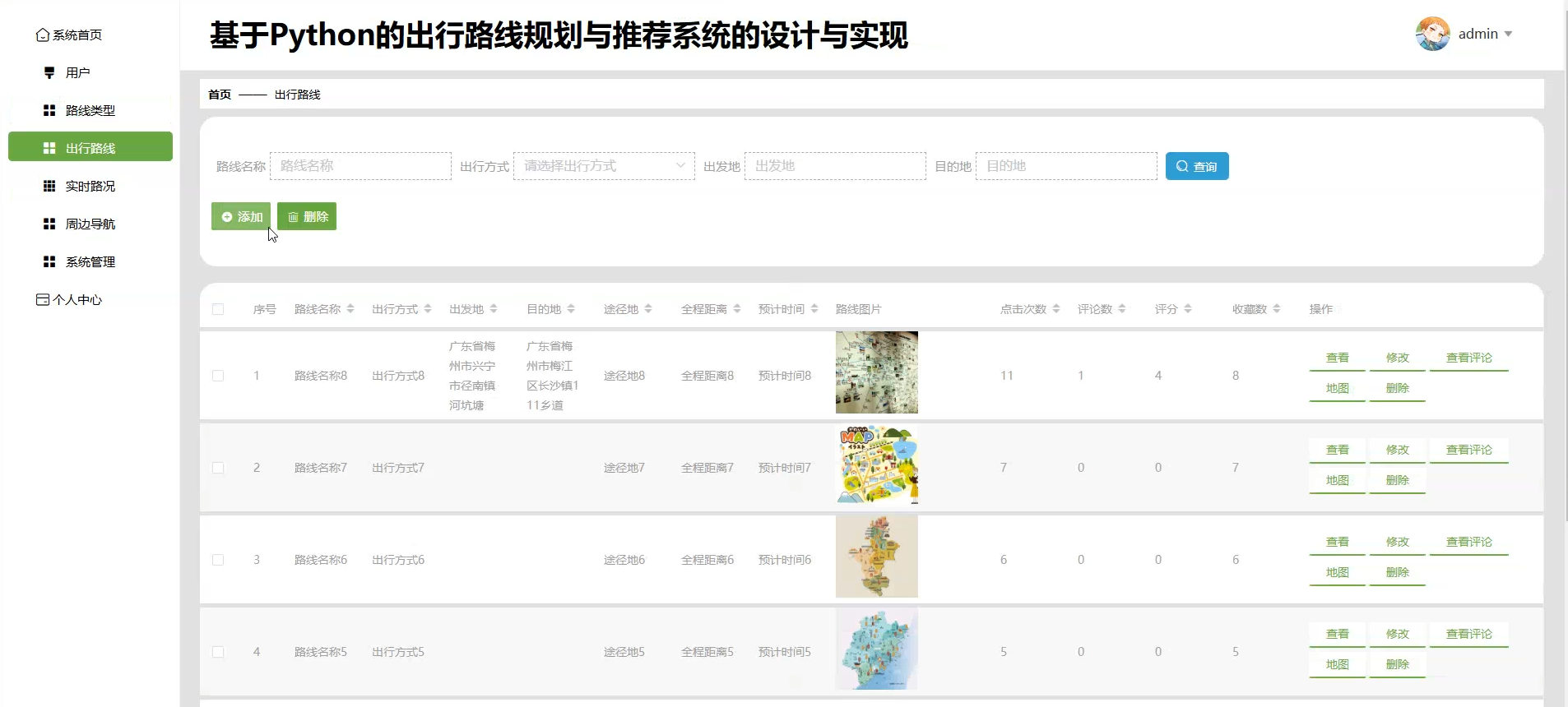Open the route image of 路线名称5
Image resolution: width=1568 pixels, height=707 pixels.
point(877,649)
